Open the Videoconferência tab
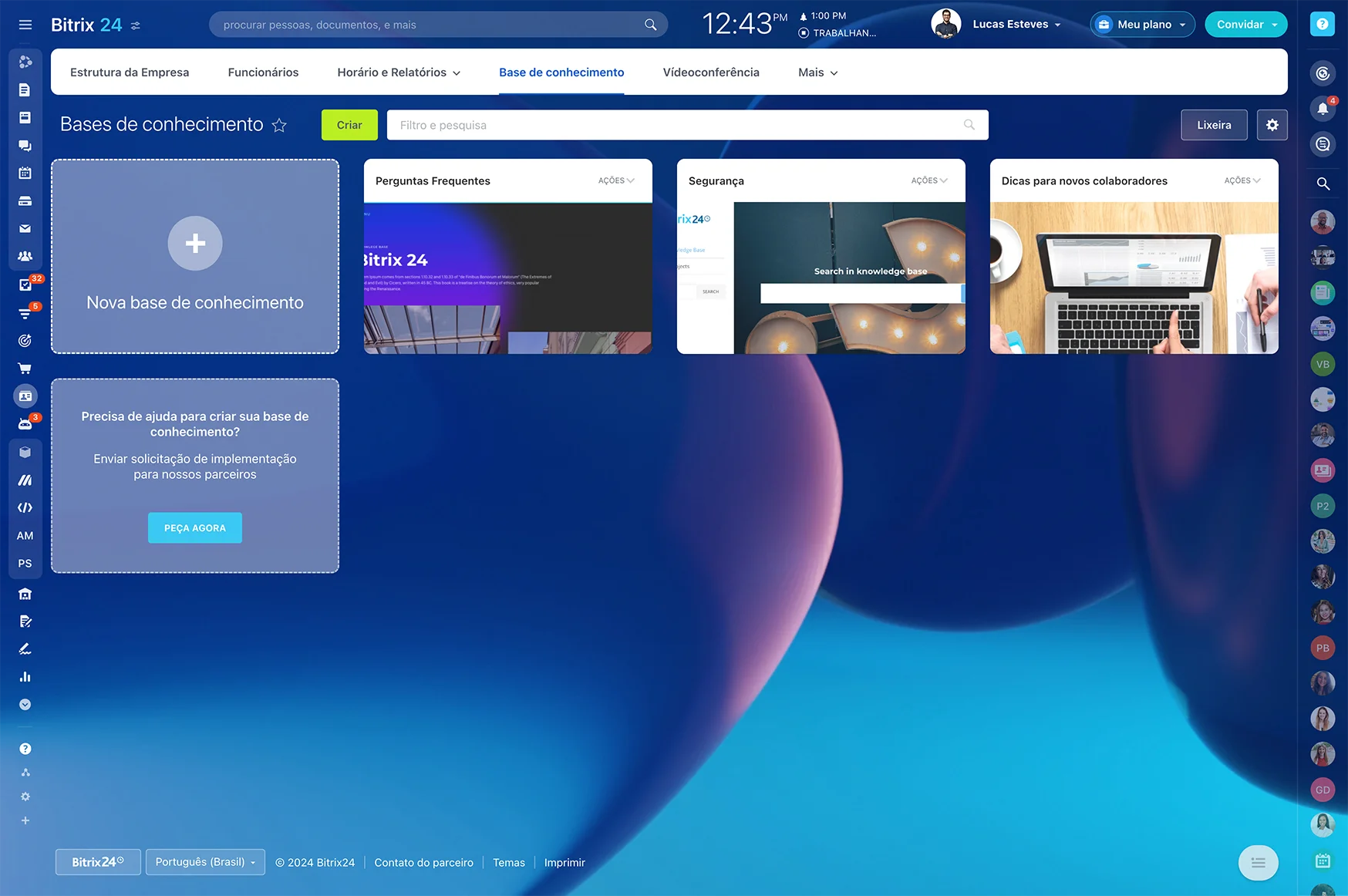This screenshot has height=896, width=1348. tap(711, 72)
